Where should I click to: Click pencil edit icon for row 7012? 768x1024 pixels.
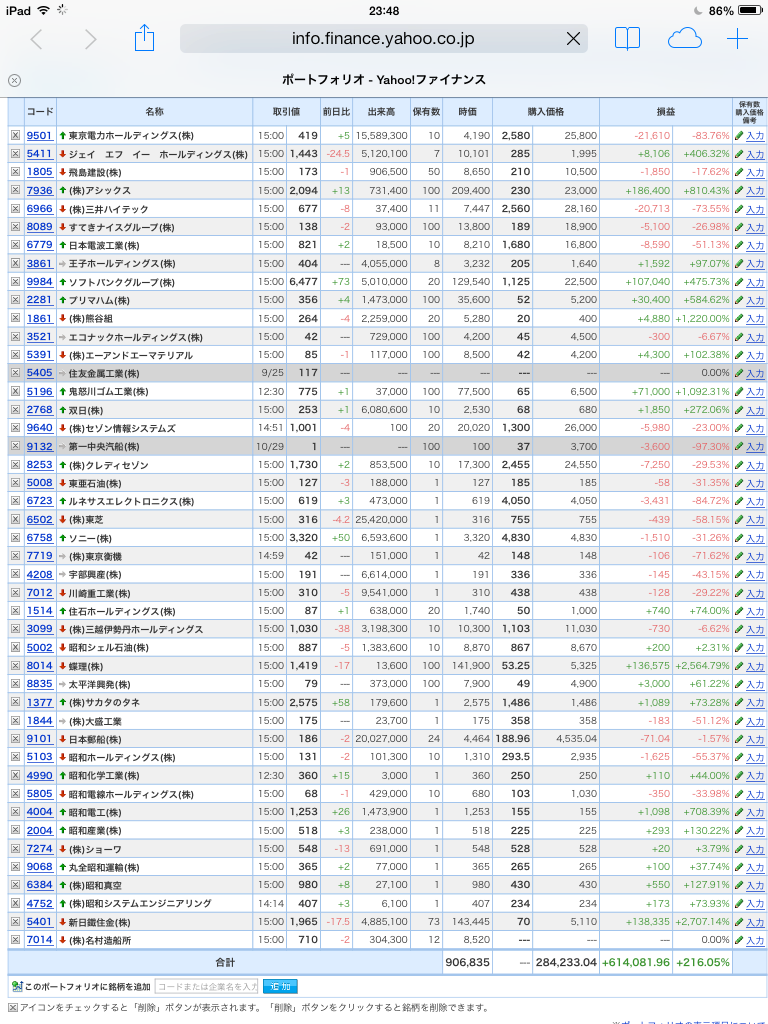pyautogui.click(x=739, y=593)
